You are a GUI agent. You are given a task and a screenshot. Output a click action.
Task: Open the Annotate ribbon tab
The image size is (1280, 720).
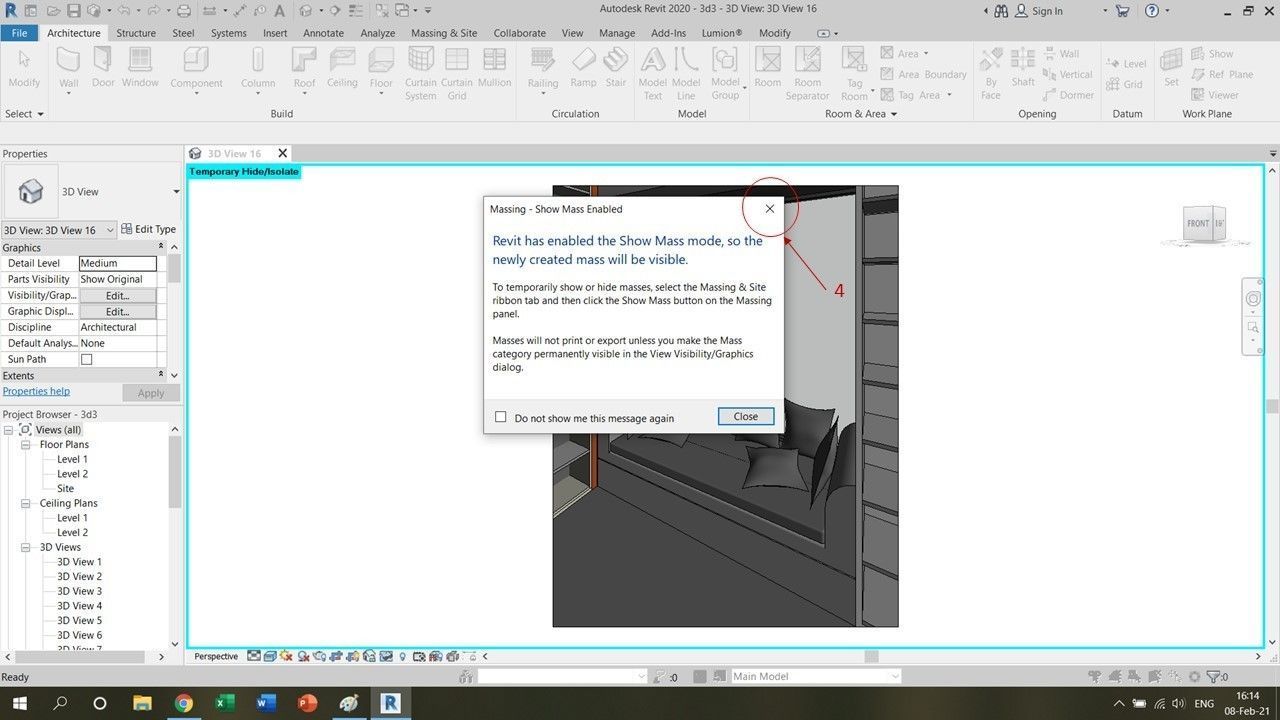pyautogui.click(x=323, y=33)
